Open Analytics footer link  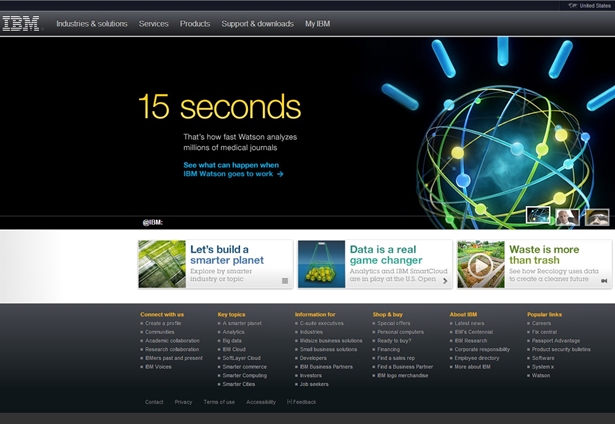[233, 332]
